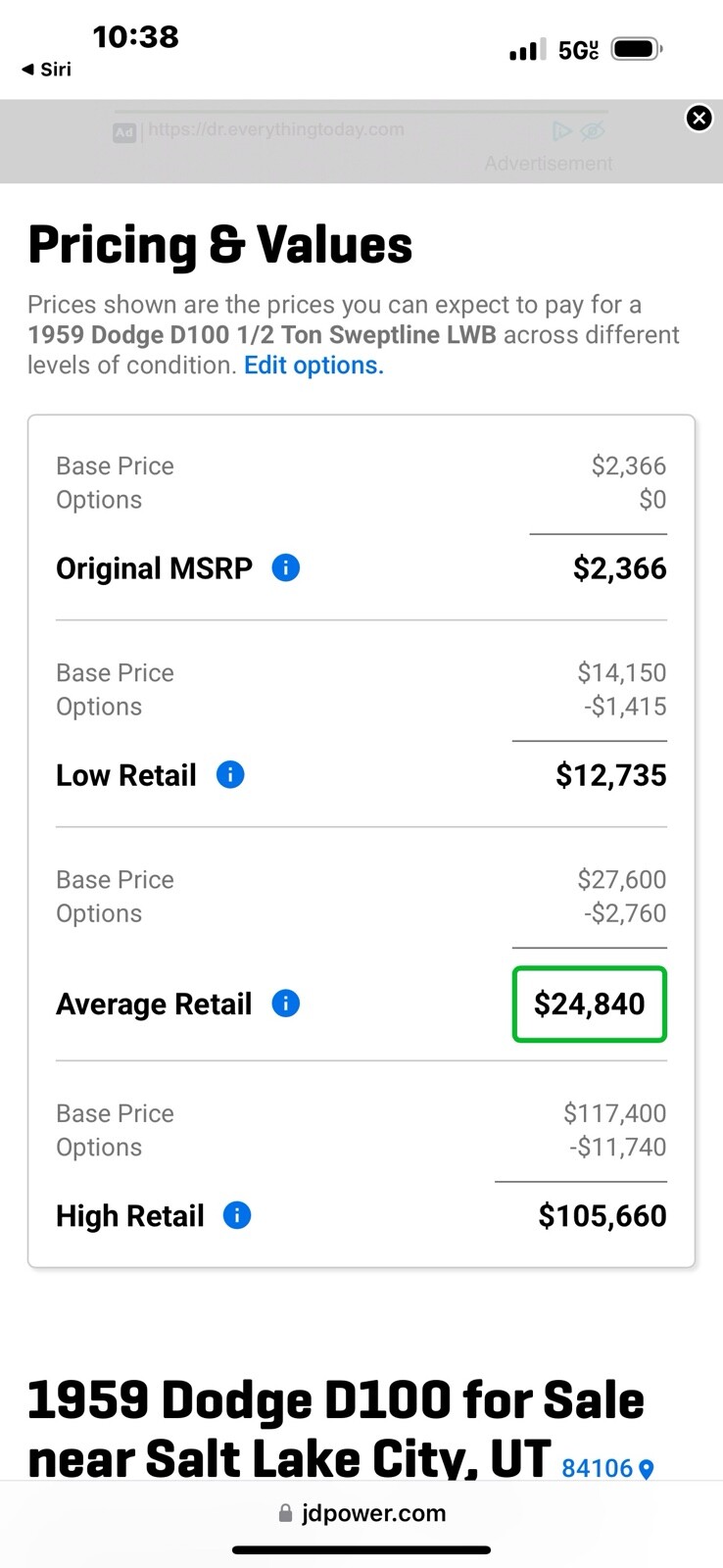Open Average Retail info icon
This screenshot has height=1568, width=723.
(285, 1004)
